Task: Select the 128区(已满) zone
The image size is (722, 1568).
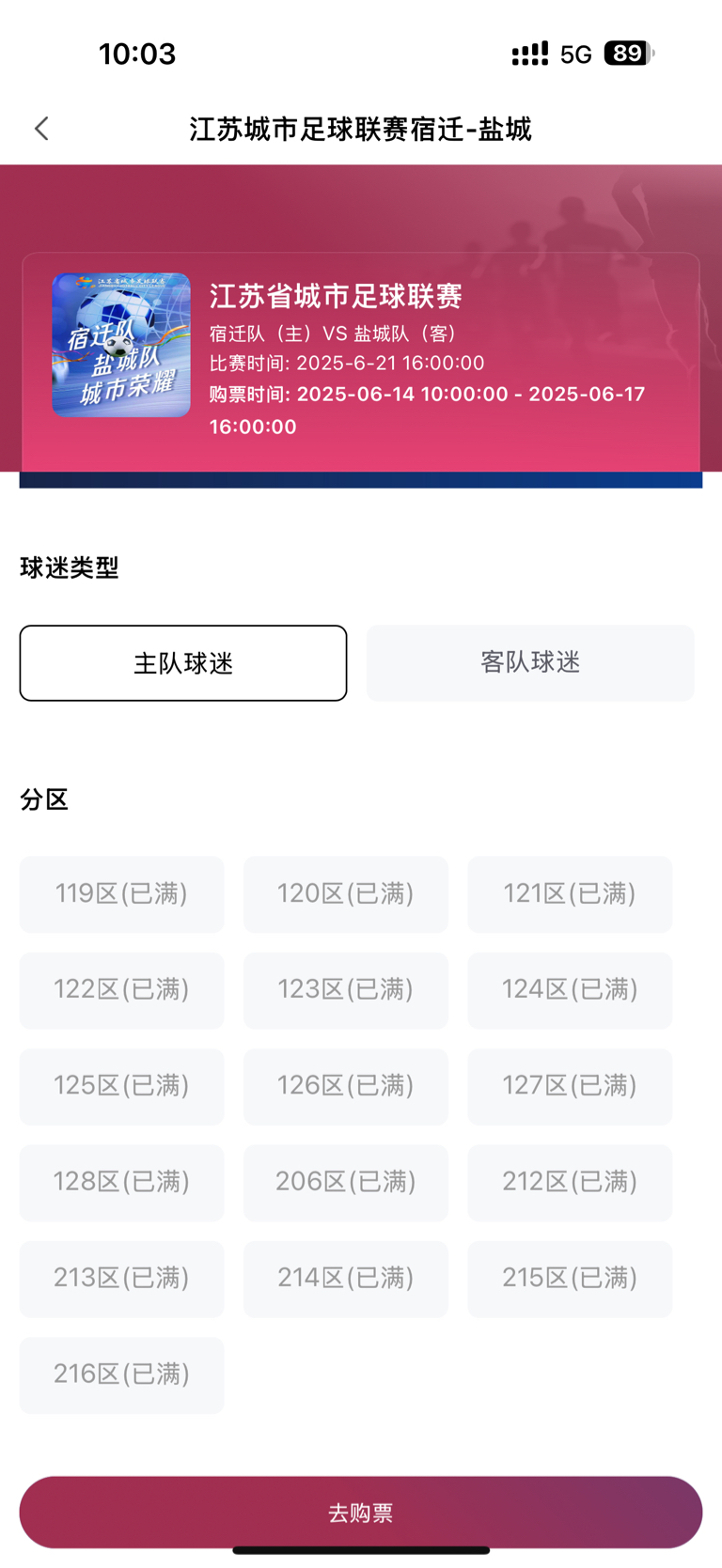Action: pyautogui.click(x=122, y=1183)
